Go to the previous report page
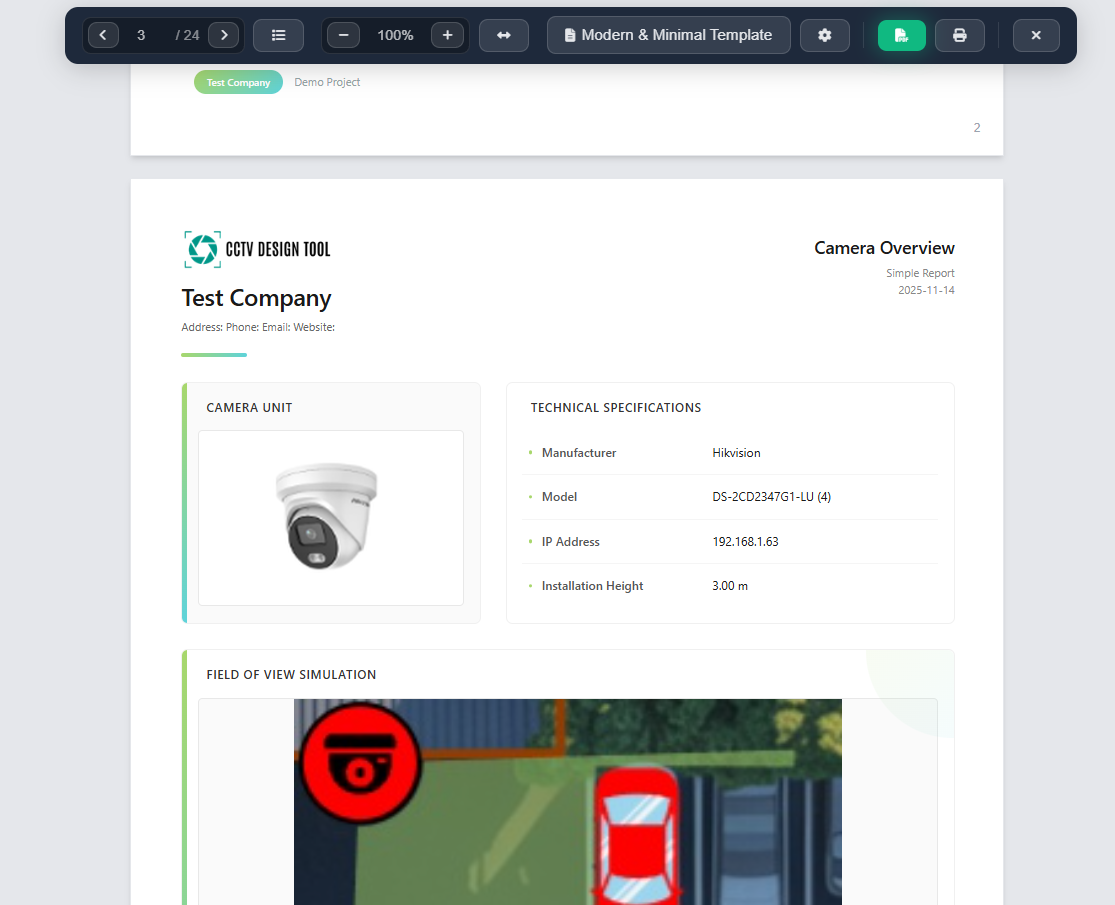Screen dimensions: 1115x905 tap(103, 34)
